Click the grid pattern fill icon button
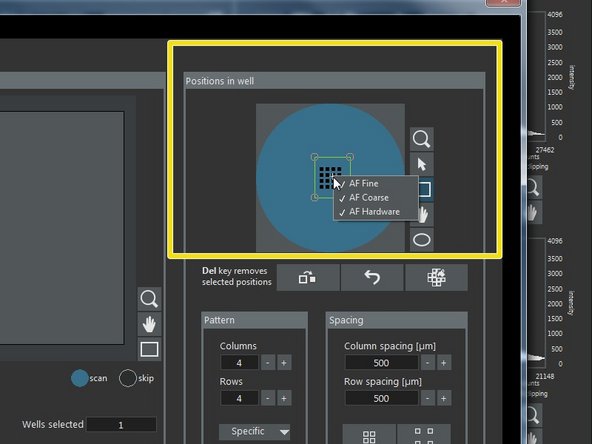Screen dimensions: 592x444 click(436, 278)
